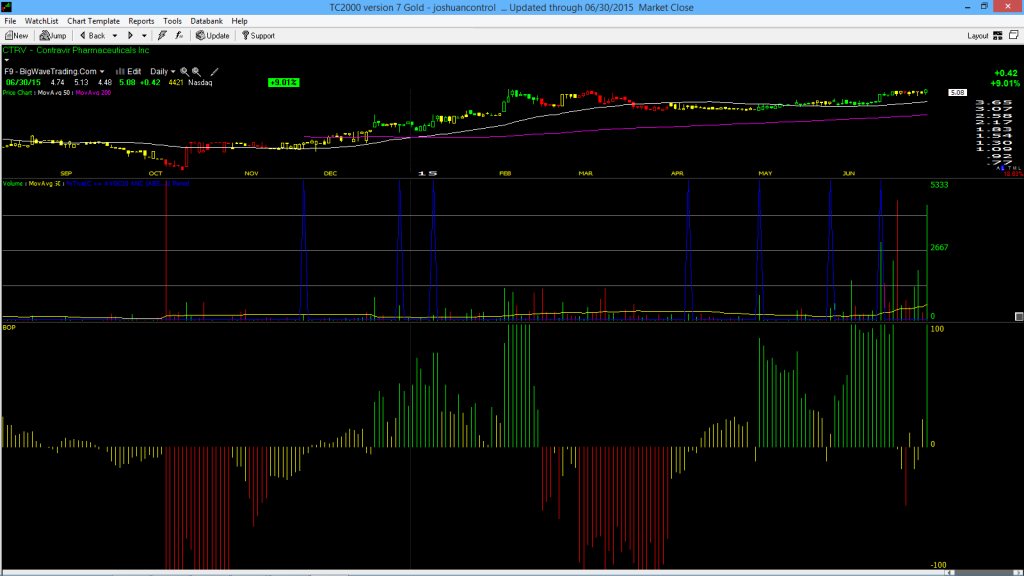This screenshot has width=1024, height=576.
Task: Click the MovAvg 50 legend label
Action: (x=54, y=93)
